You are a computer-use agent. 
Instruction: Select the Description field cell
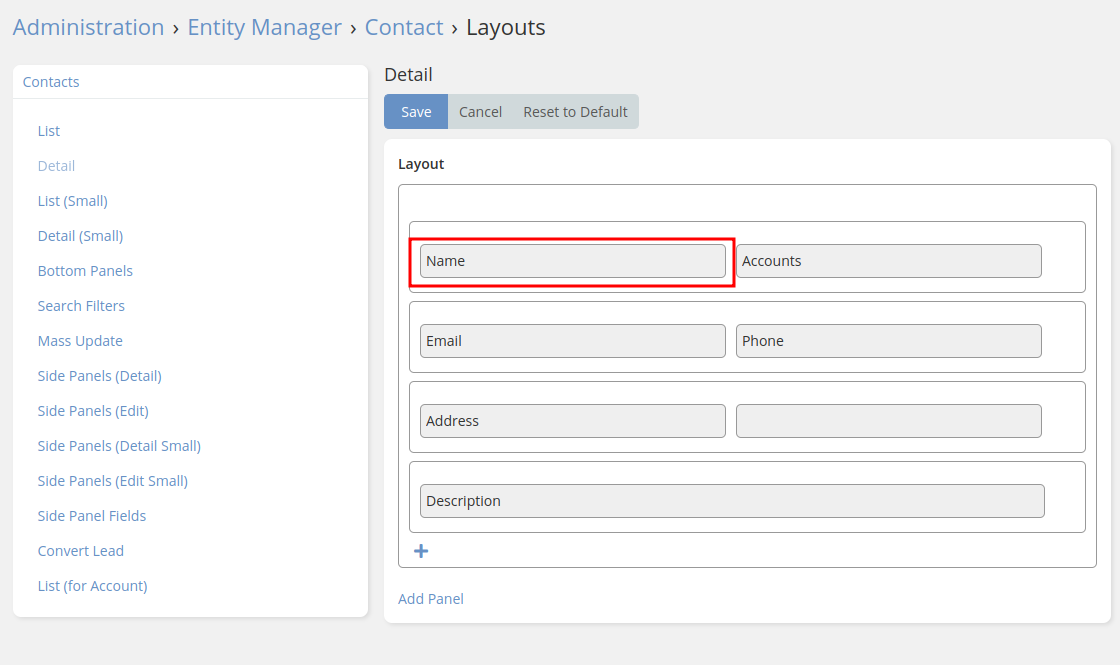732,501
